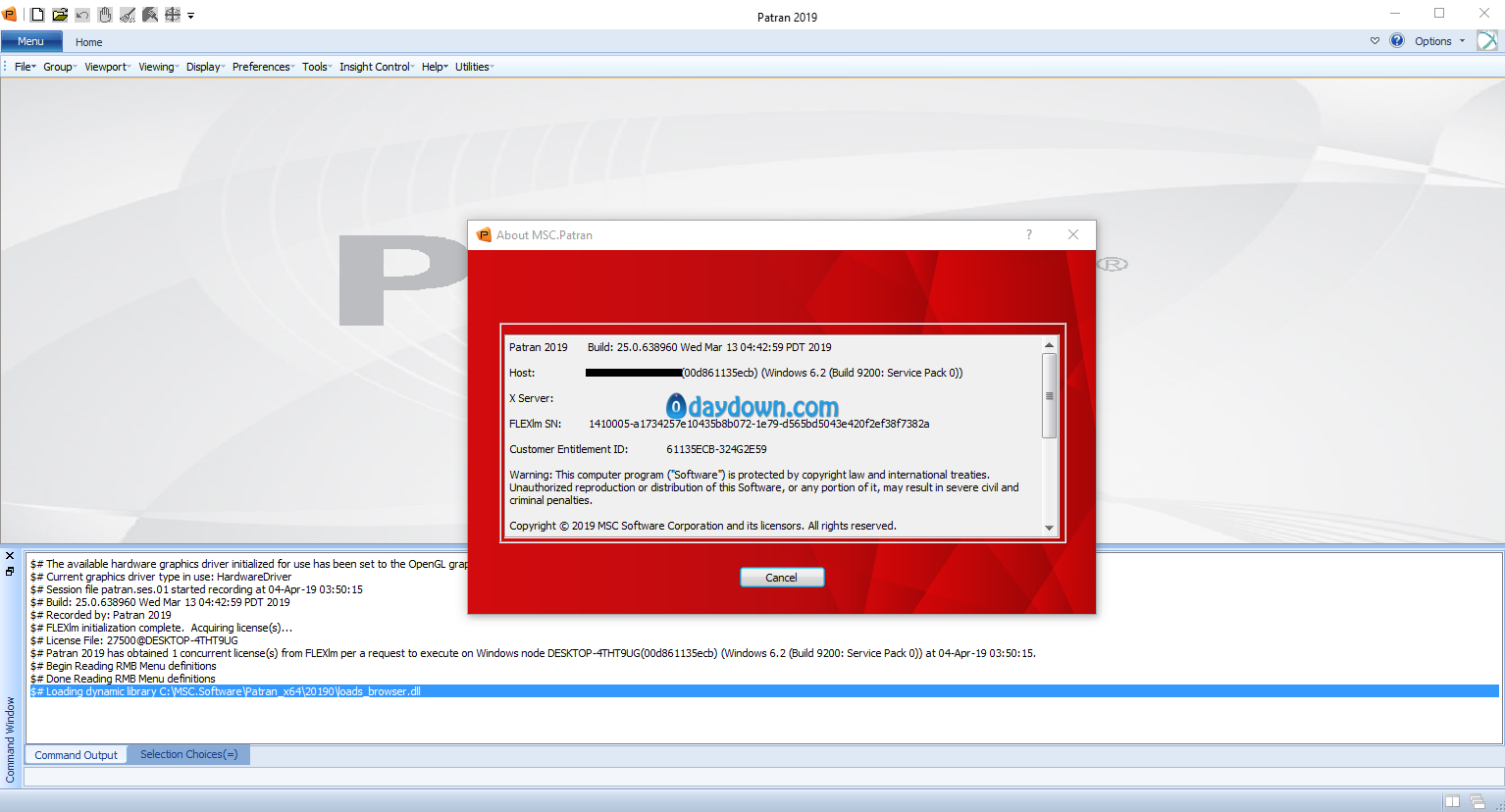Click the About dialog help question mark
Image resolution: width=1505 pixels, height=812 pixels.
pyautogui.click(x=1028, y=234)
